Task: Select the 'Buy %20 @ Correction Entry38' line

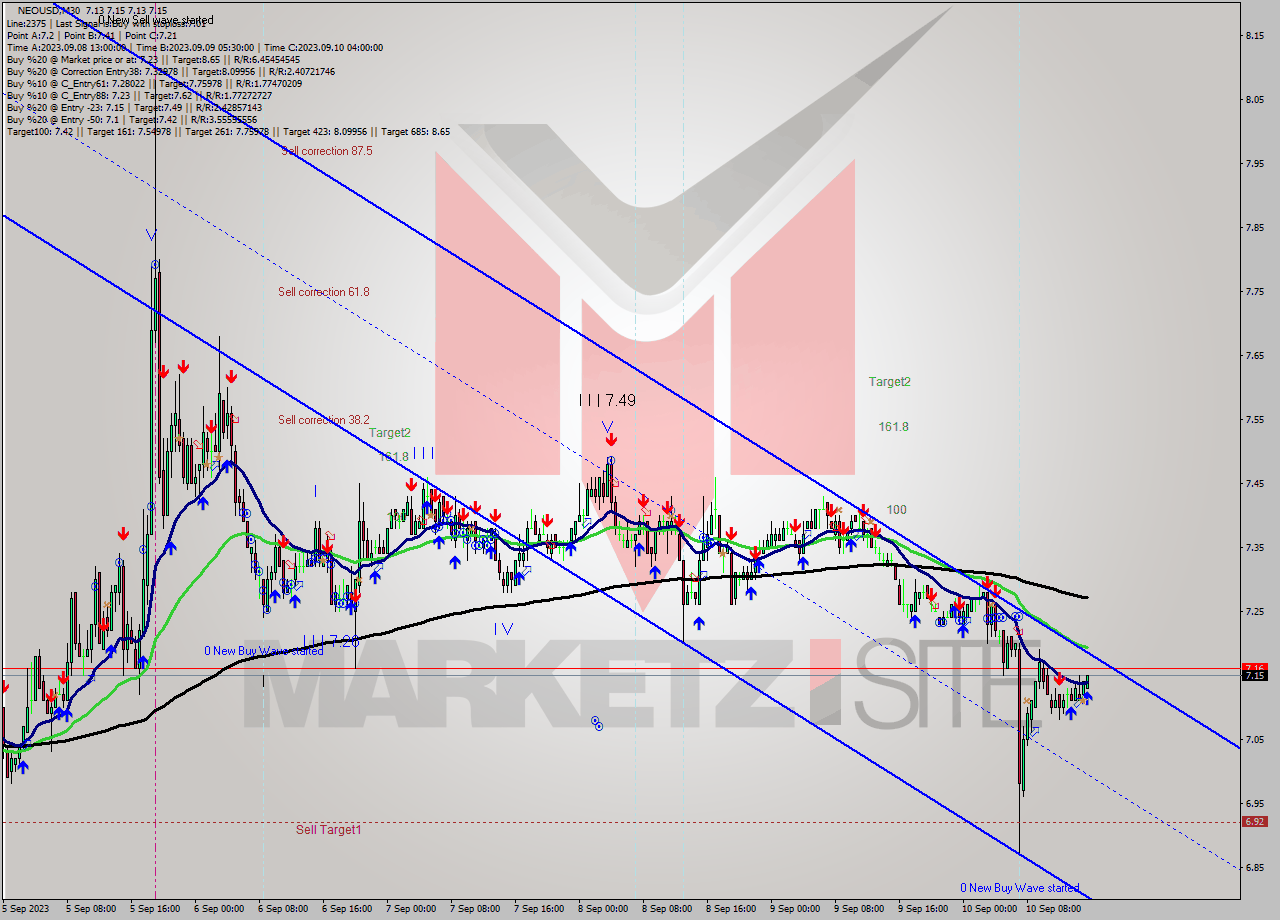Action: click(x=170, y=71)
